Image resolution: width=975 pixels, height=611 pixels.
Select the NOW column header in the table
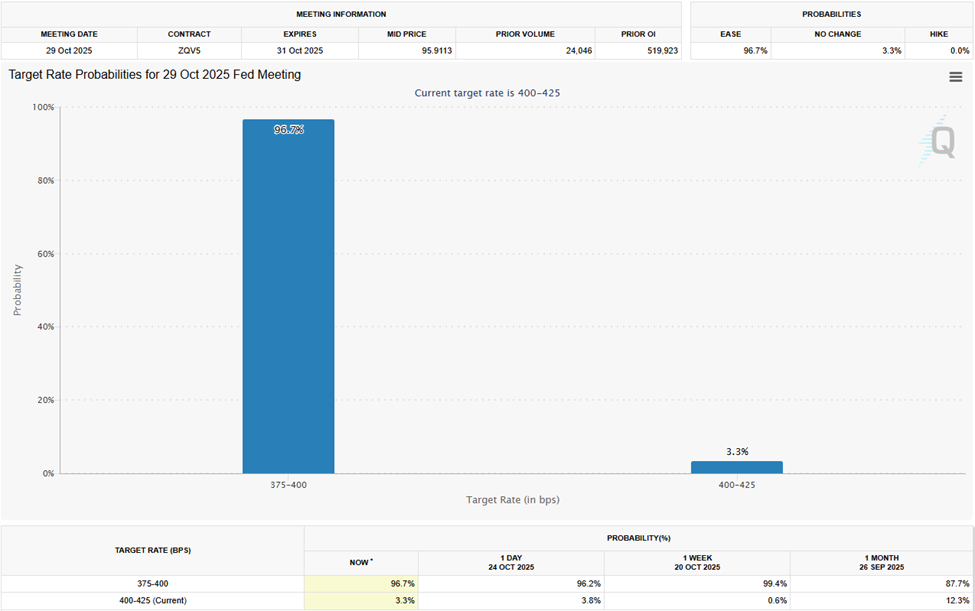[360, 562]
